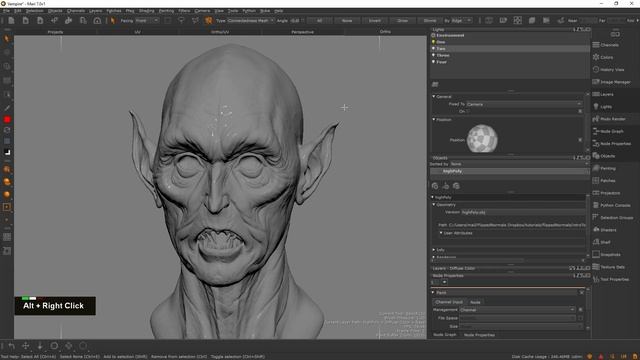Open the Sorted by dropdown in Objects
This screenshot has height=360, width=640.
[x=519, y=164]
